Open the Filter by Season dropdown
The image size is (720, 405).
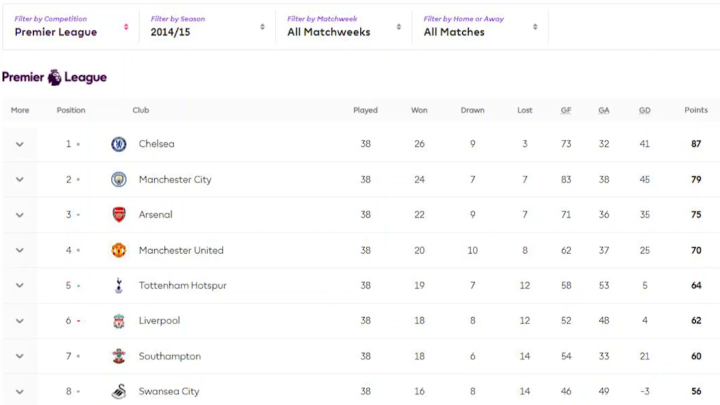(x=207, y=26)
